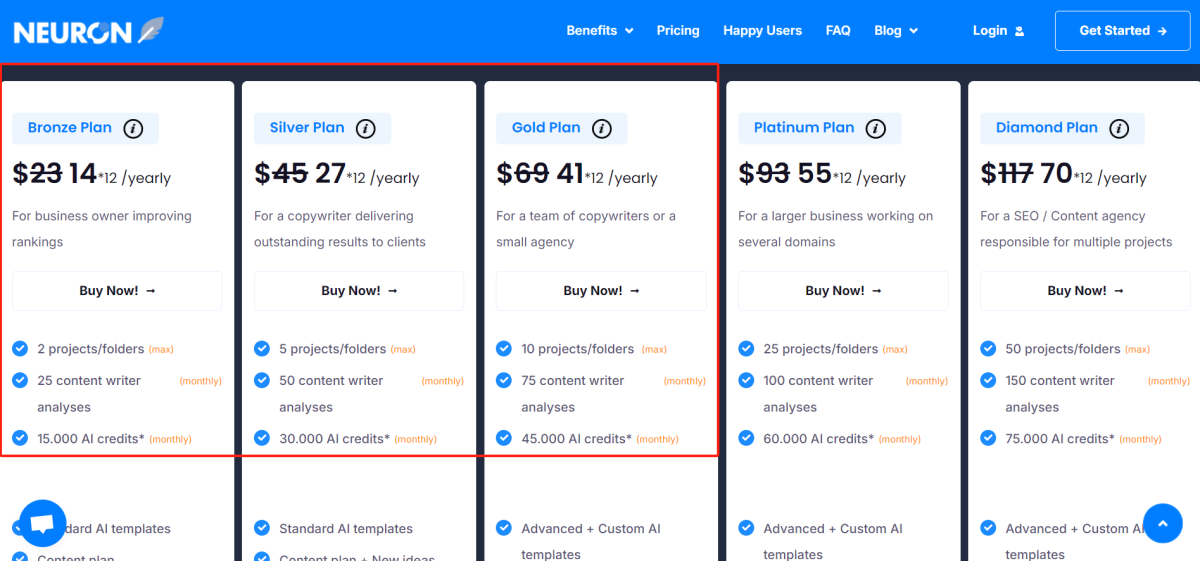This screenshot has width=1200, height=561.
Task: Buy the Platinum Plan now
Action: coord(843,291)
